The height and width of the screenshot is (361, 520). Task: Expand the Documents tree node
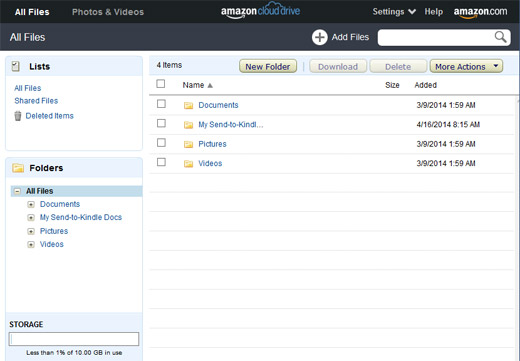point(31,204)
